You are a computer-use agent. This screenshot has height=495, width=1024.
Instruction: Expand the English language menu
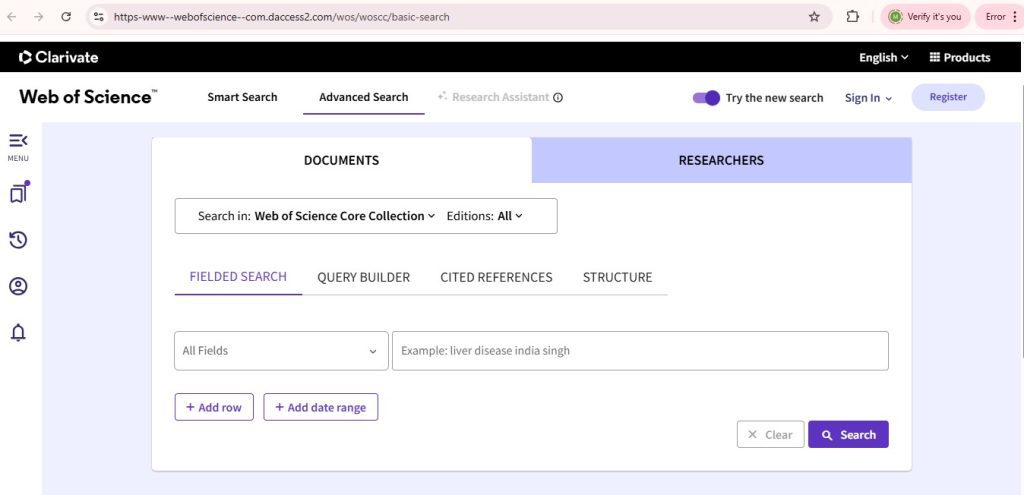(x=883, y=57)
